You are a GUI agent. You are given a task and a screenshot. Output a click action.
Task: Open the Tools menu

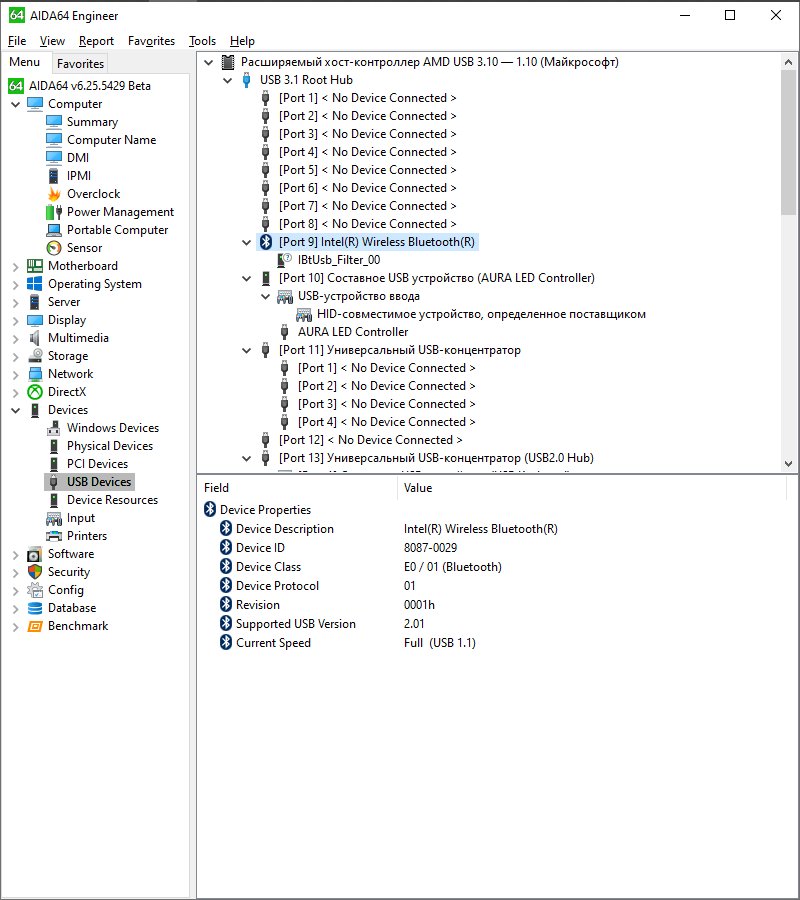coord(203,41)
